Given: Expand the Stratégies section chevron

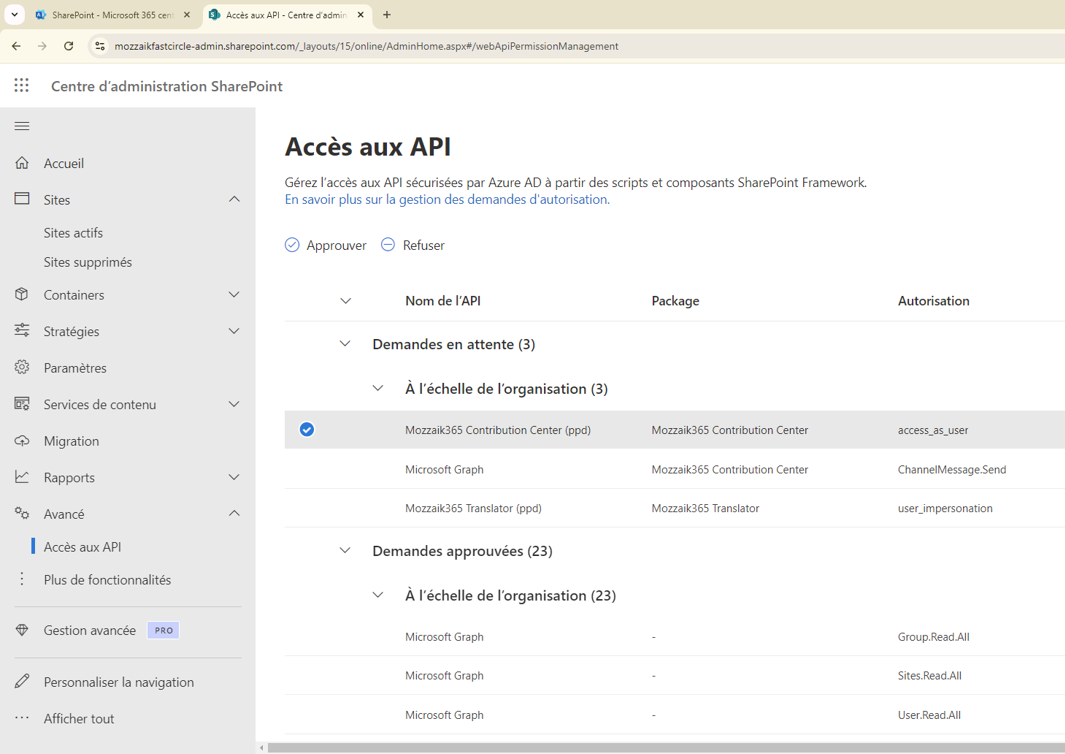Looking at the screenshot, I should pyautogui.click(x=234, y=331).
